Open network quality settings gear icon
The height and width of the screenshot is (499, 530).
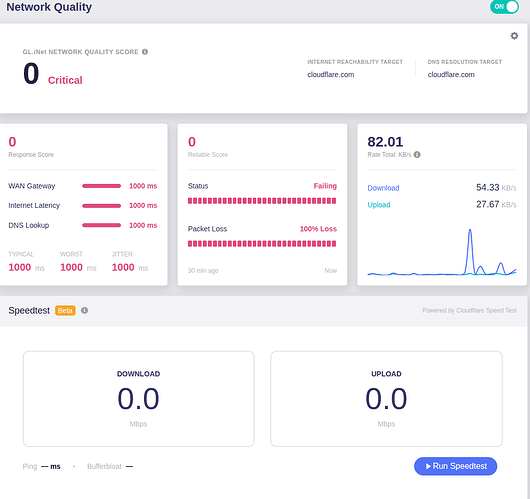(514, 36)
